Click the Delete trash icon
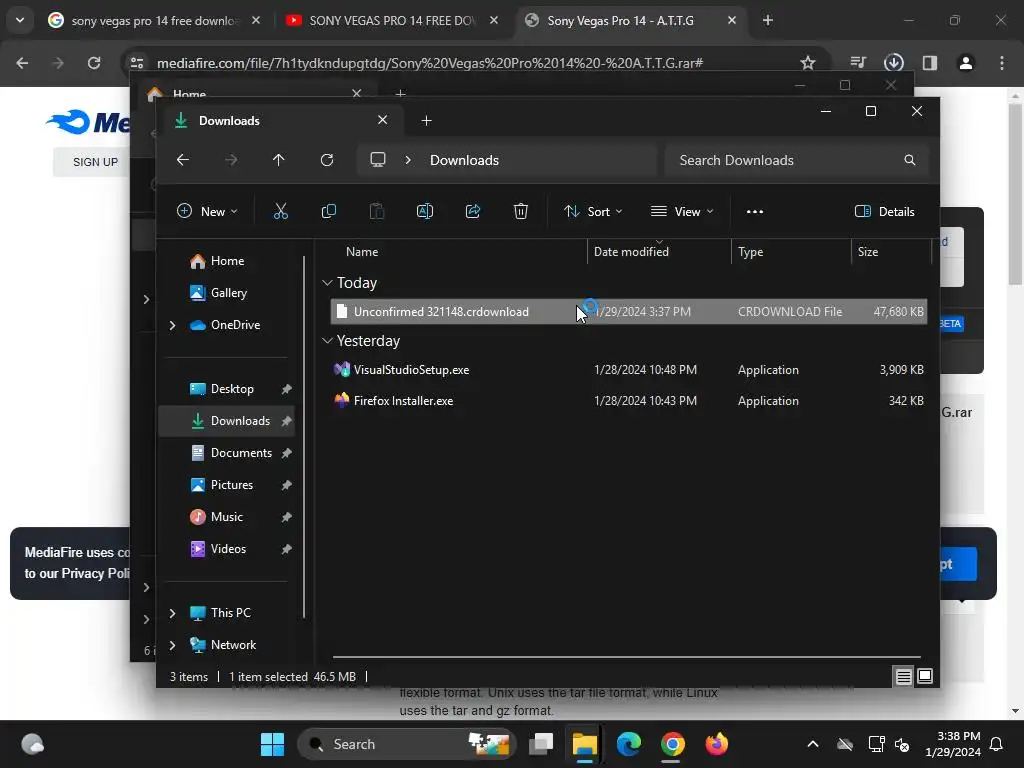Screen dimensions: 1024x768 (520, 211)
